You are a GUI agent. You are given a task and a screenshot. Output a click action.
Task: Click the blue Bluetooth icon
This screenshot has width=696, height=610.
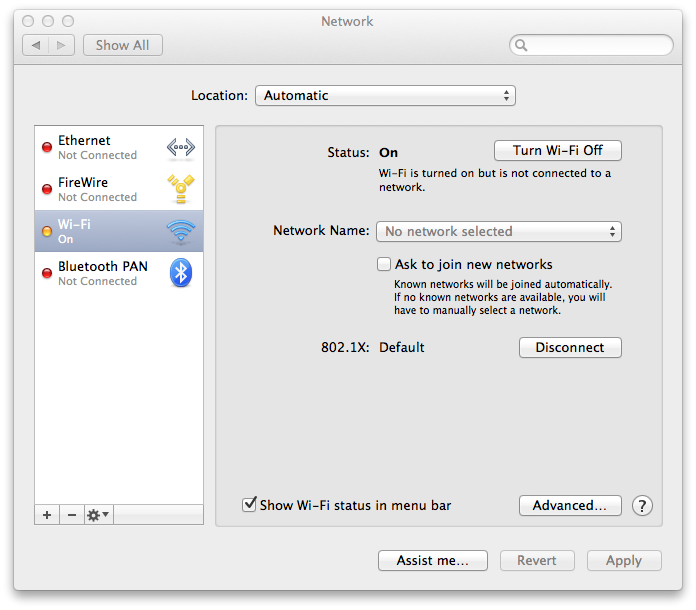[181, 273]
